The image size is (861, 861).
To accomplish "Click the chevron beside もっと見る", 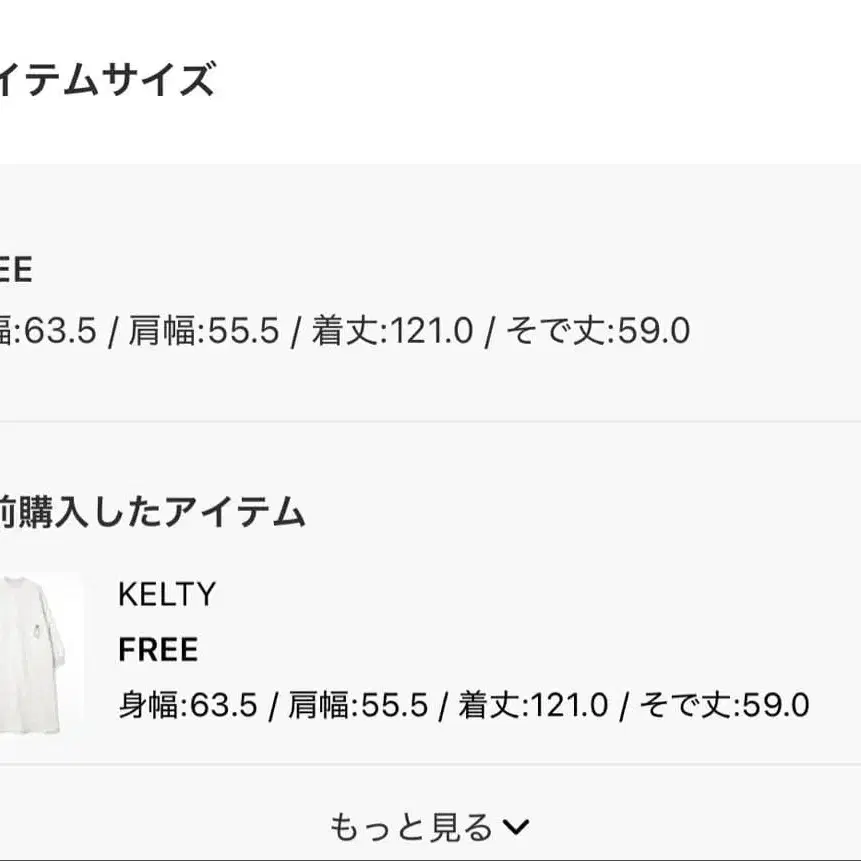I will click(516, 827).
